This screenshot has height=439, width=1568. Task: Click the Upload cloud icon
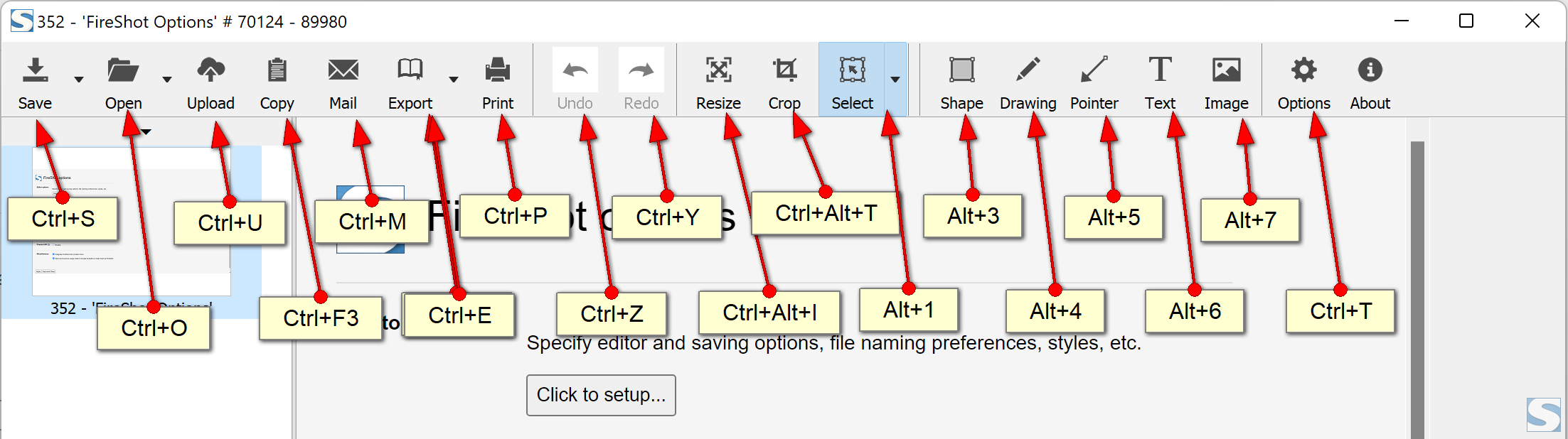pyautogui.click(x=210, y=70)
